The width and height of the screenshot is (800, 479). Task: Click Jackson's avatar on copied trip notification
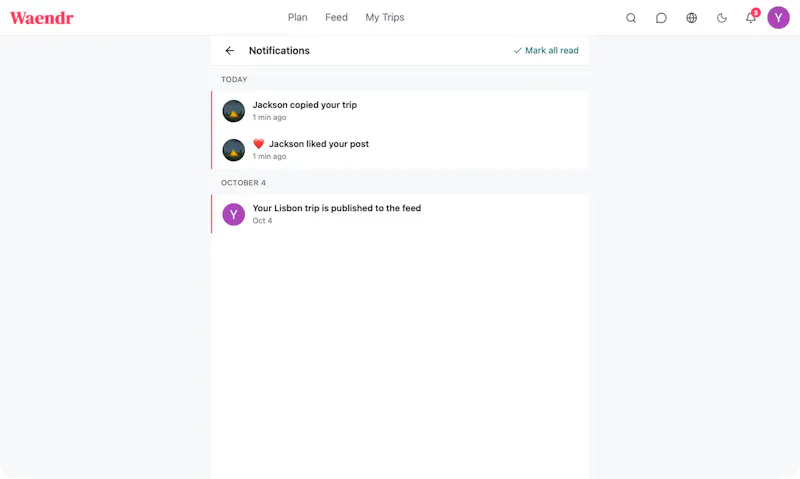(x=234, y=111)
